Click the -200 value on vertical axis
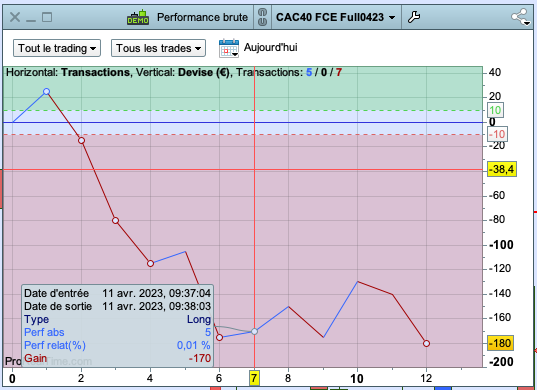The height and width of the screenshot is (390, 537). point(501,362)
